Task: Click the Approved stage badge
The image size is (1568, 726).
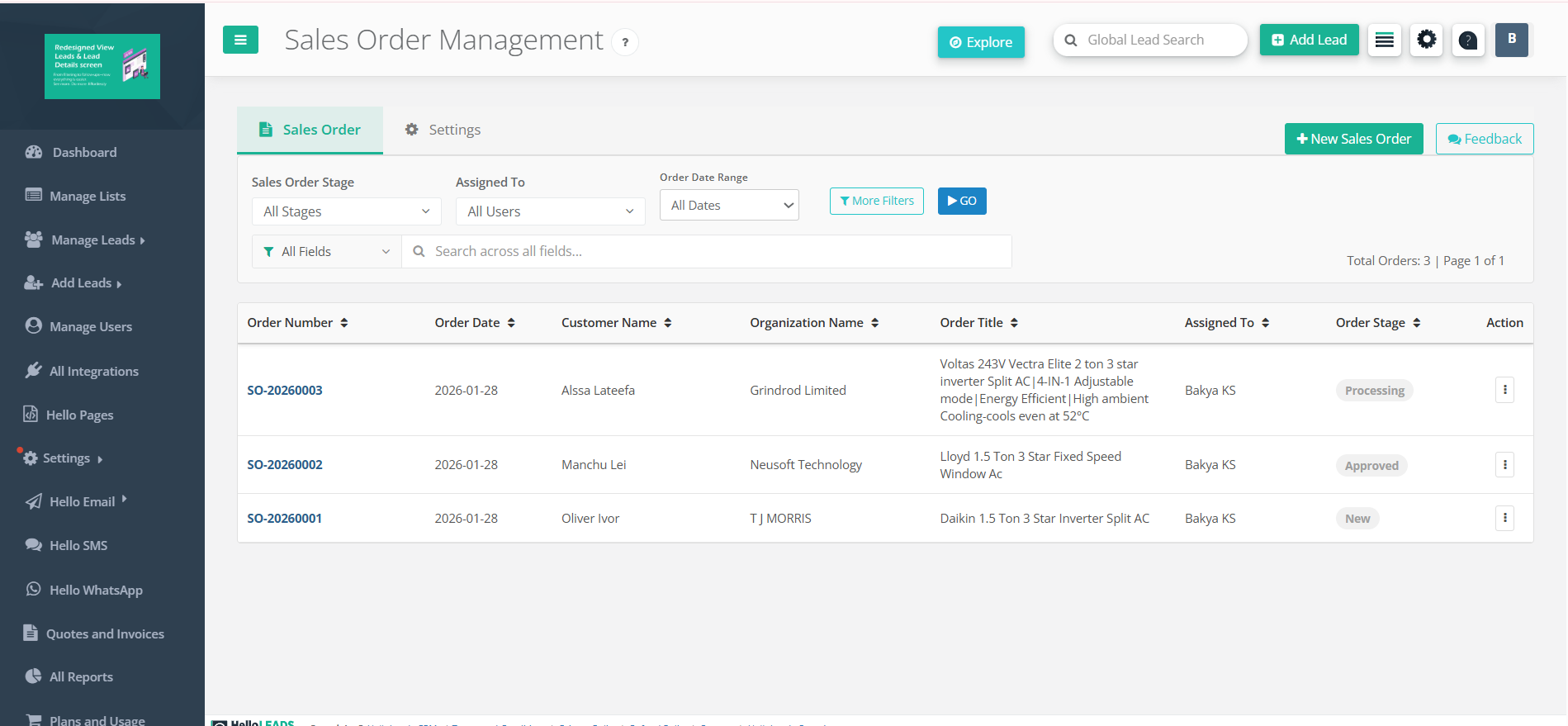Action: (1371, 466)
